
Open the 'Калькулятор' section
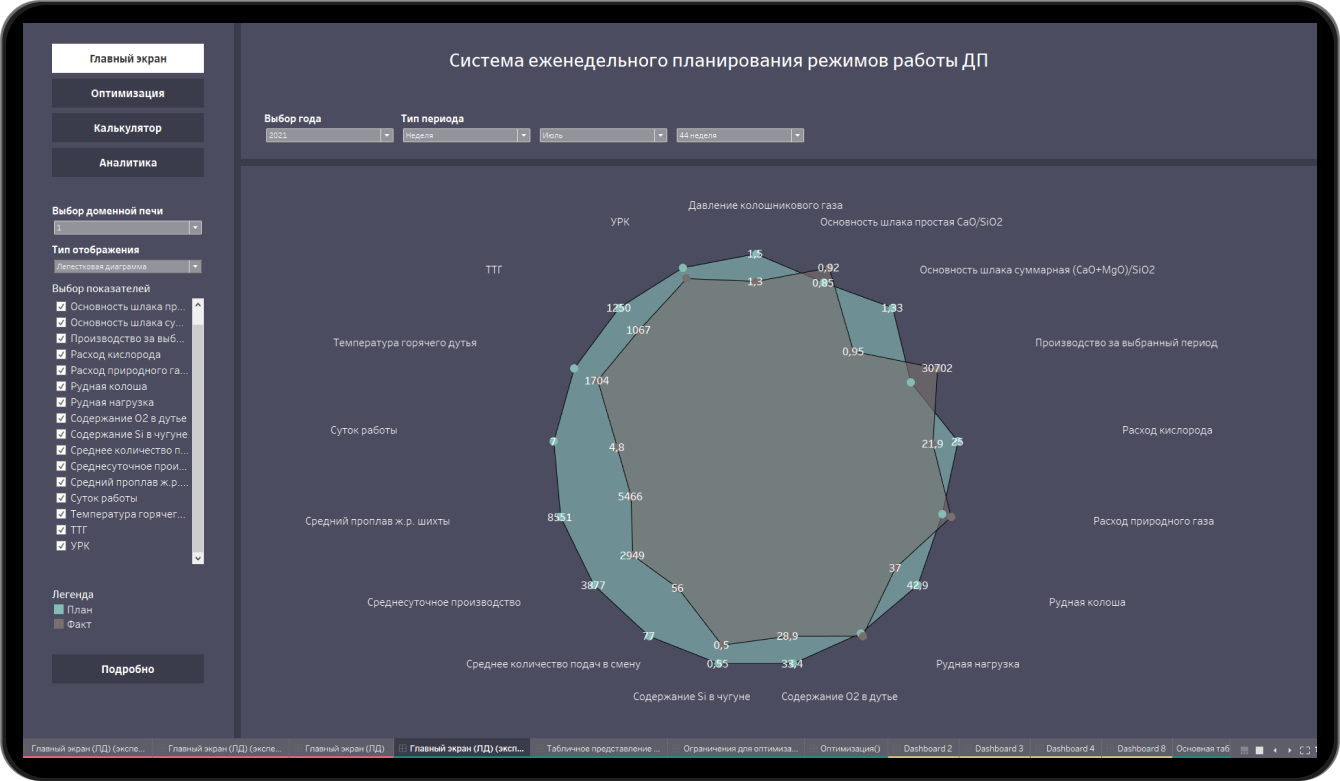[128, 128]
